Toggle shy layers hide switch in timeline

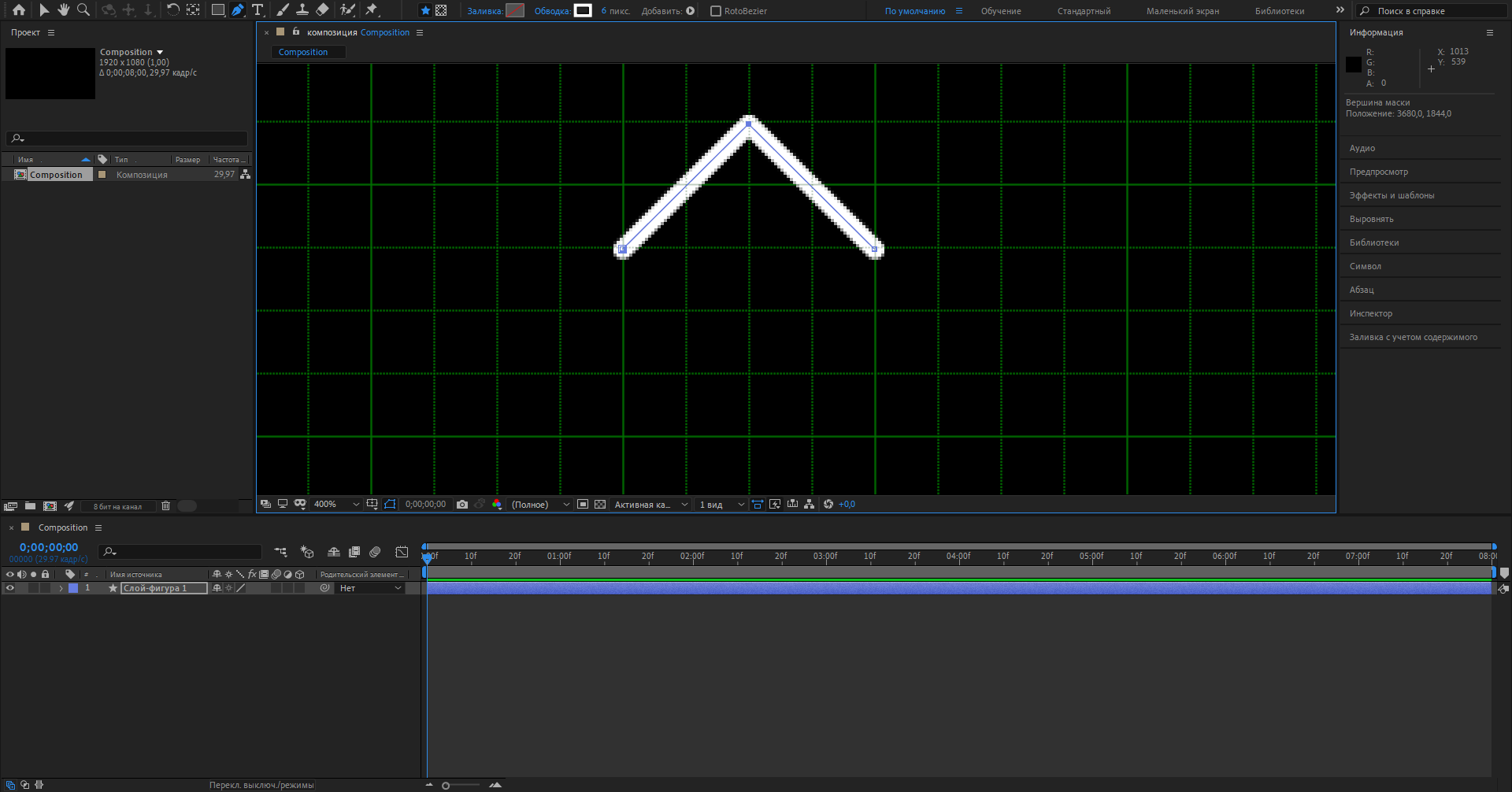(334, 552)
